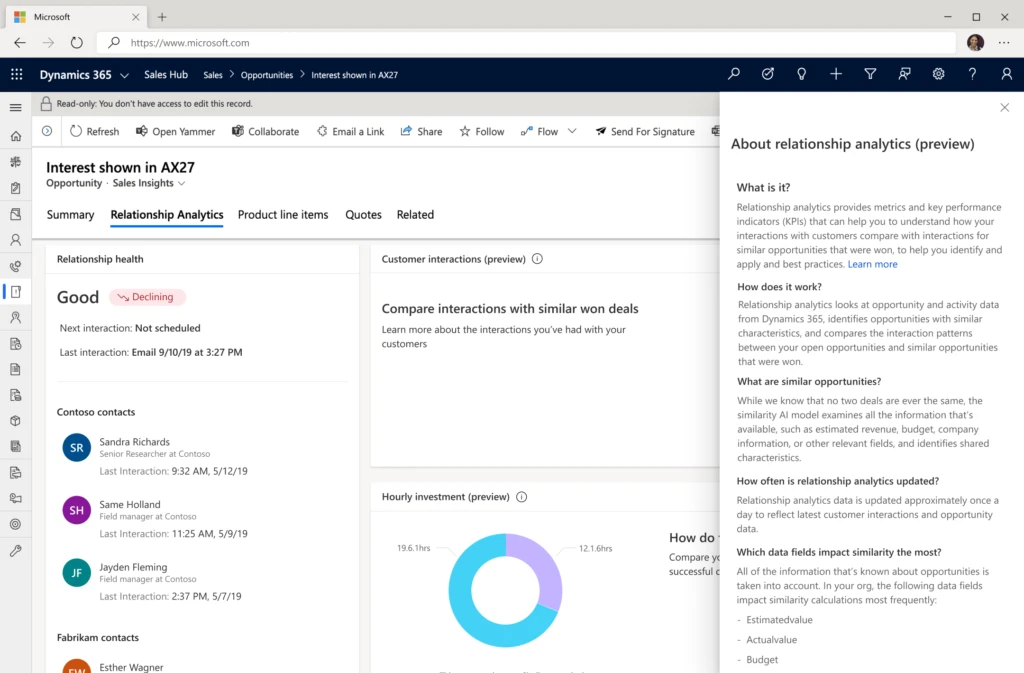The width and height of the screenshot is (1024, 673).
Task: Open quick create with the plus icon
Action: coord(836,74)
